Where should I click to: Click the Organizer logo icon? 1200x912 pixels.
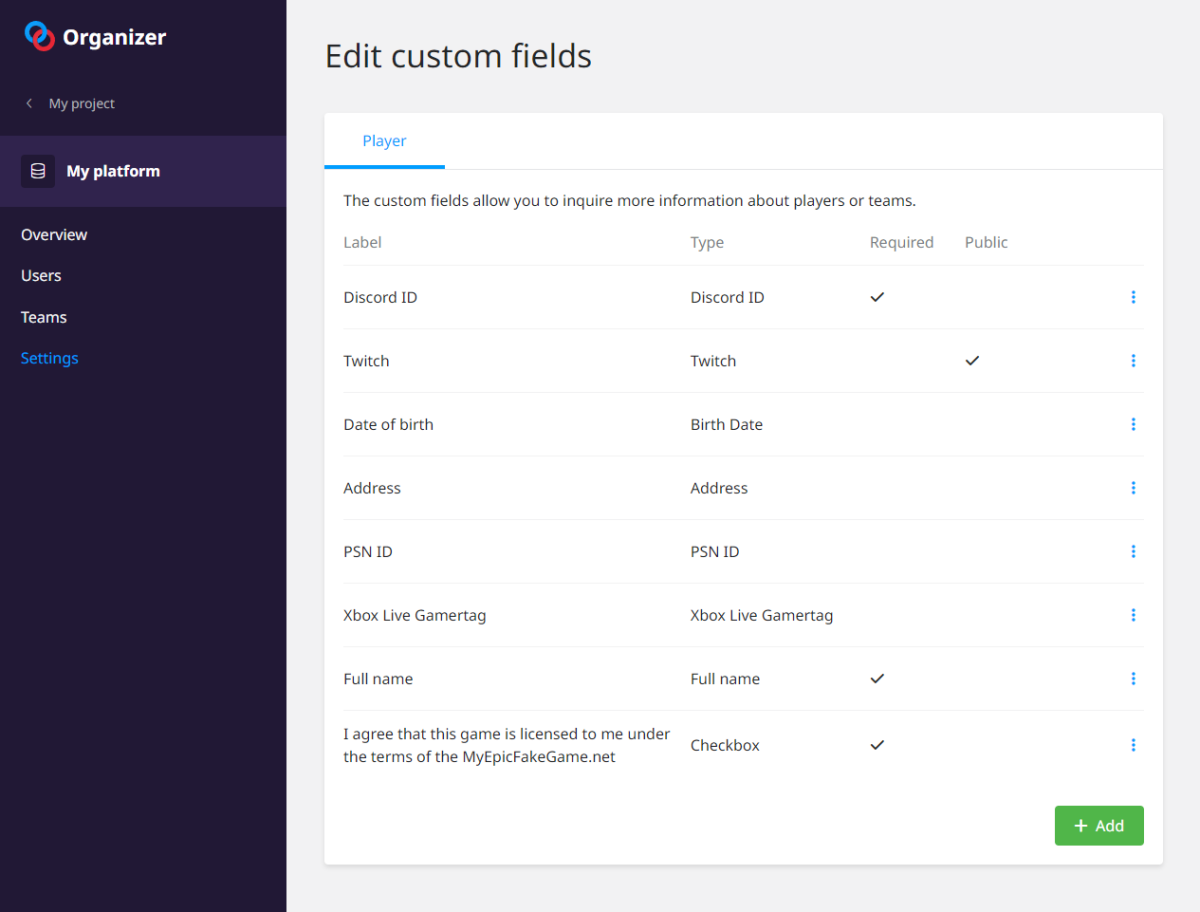[40, 36]
